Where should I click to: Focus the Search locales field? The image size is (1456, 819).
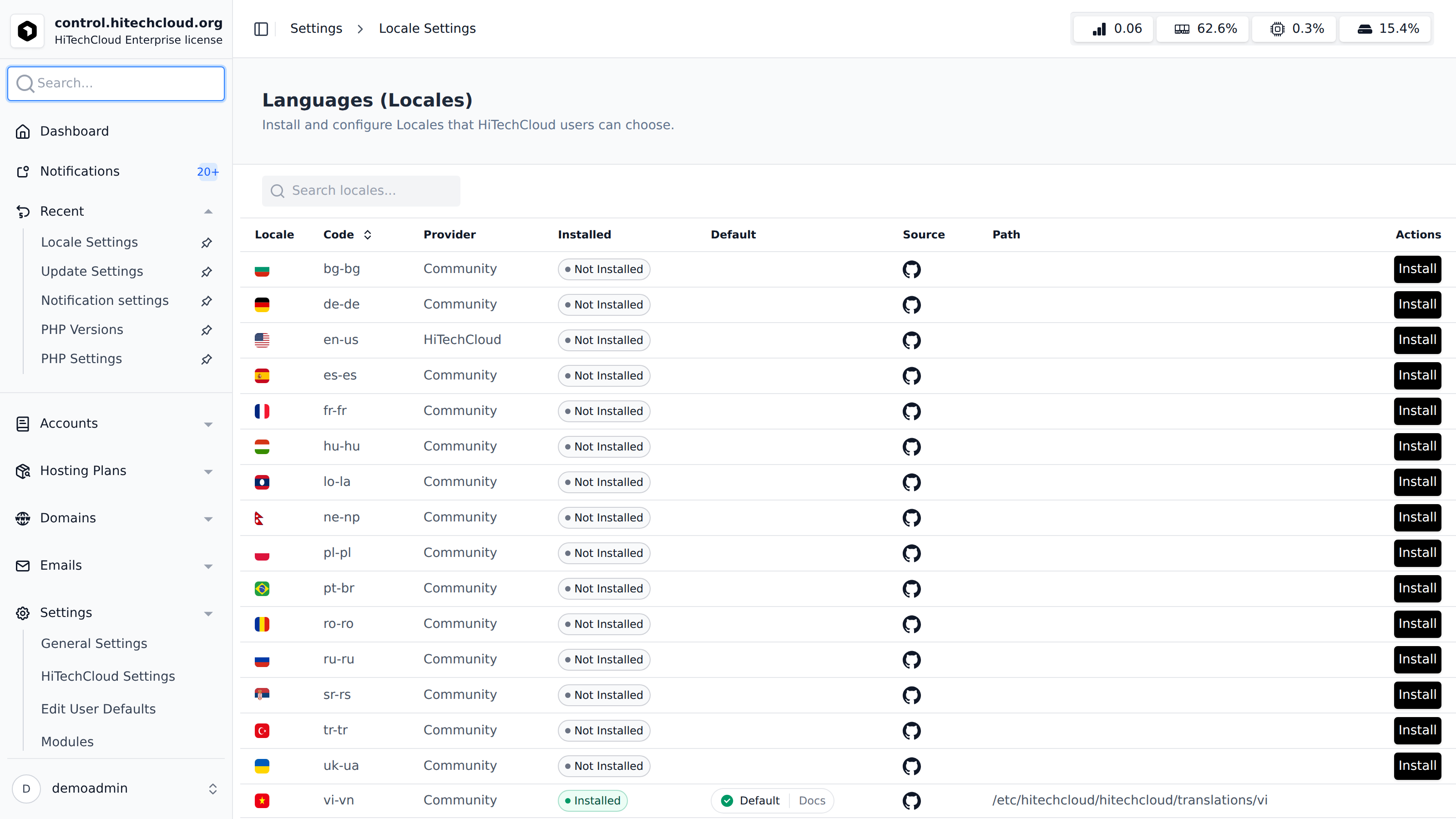click(x=361, y=191)
